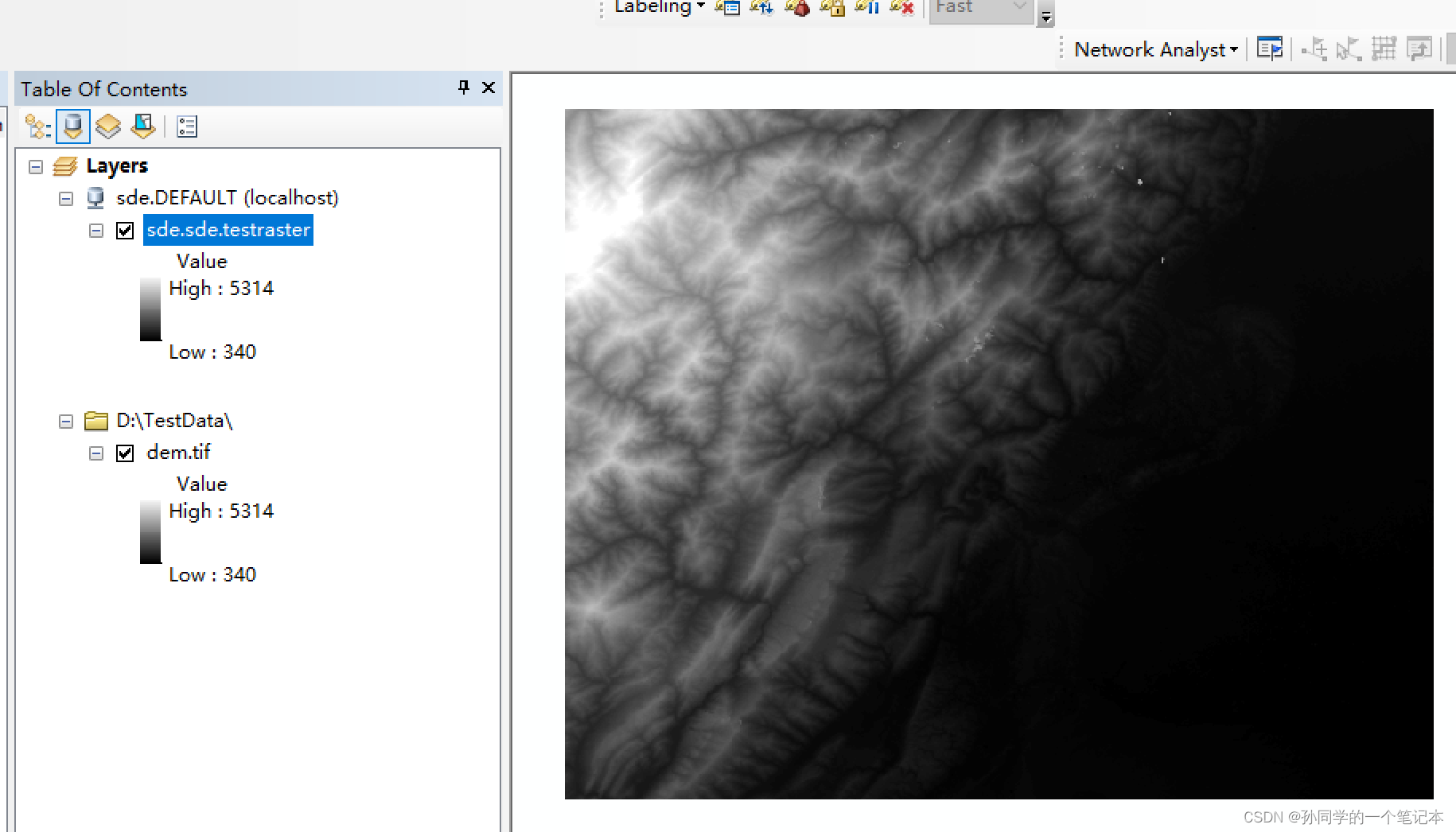Collapse the dem.tif layer legend

(96, 453)
